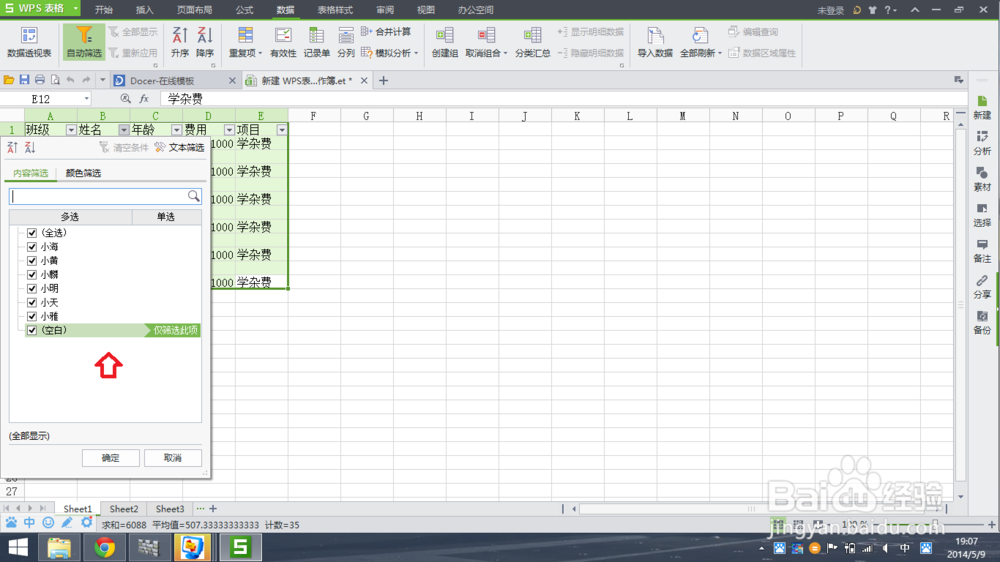
Task: Open the Share (分享) sidebar icon
Action: [982, 286]
